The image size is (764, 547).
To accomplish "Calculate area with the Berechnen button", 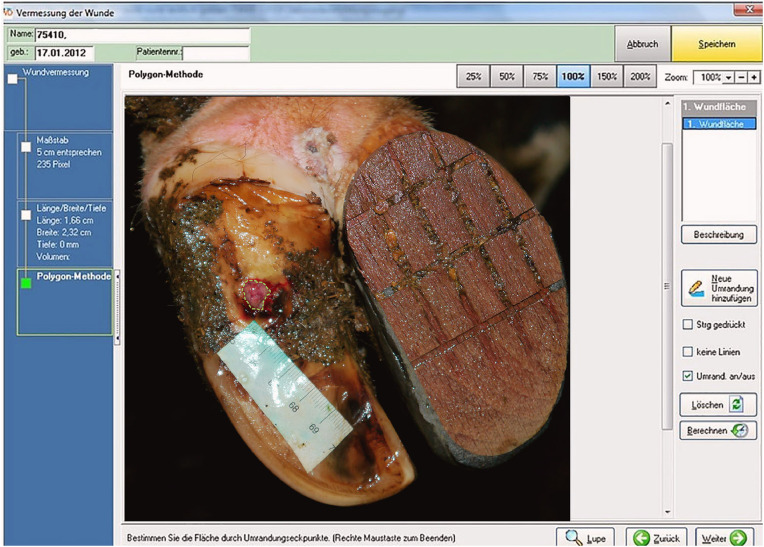I will 718,431.
